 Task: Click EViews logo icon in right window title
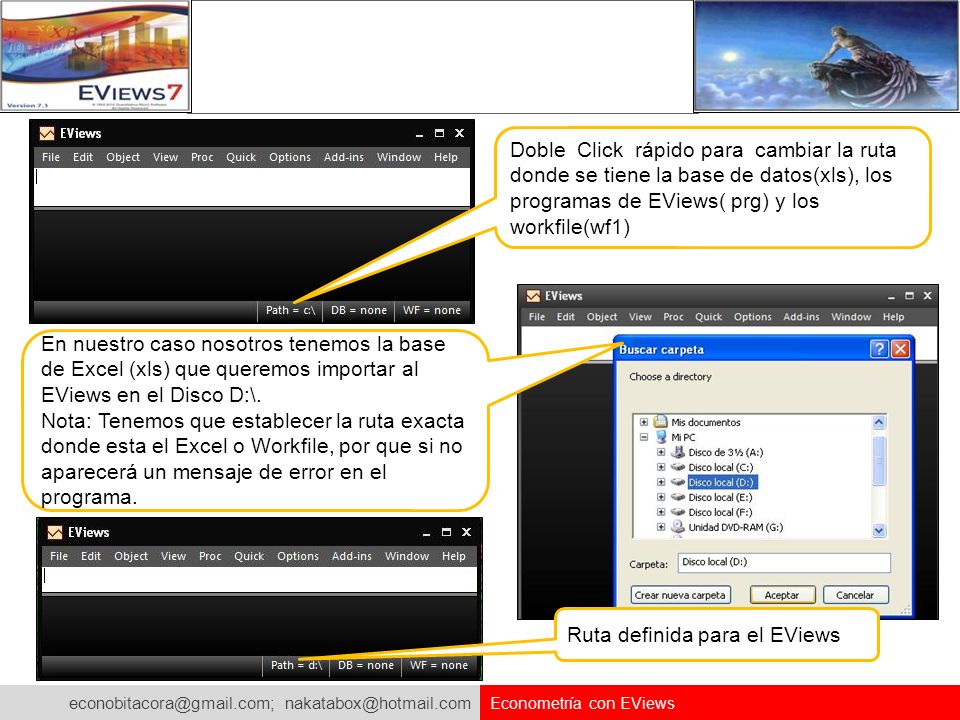click(x=533, y=296)
